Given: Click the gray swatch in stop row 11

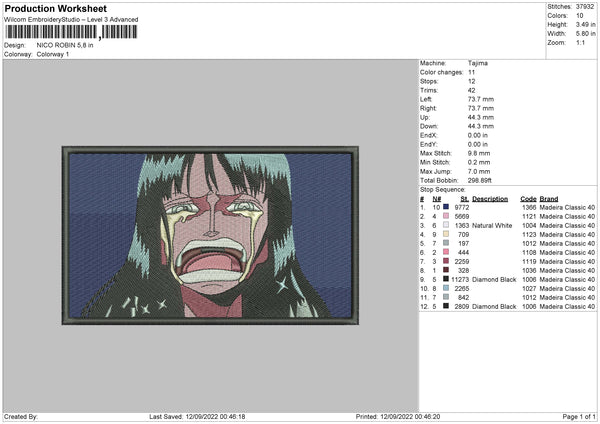Looking at the screenshot, I should pyautogui.click(x=446, y=297).
